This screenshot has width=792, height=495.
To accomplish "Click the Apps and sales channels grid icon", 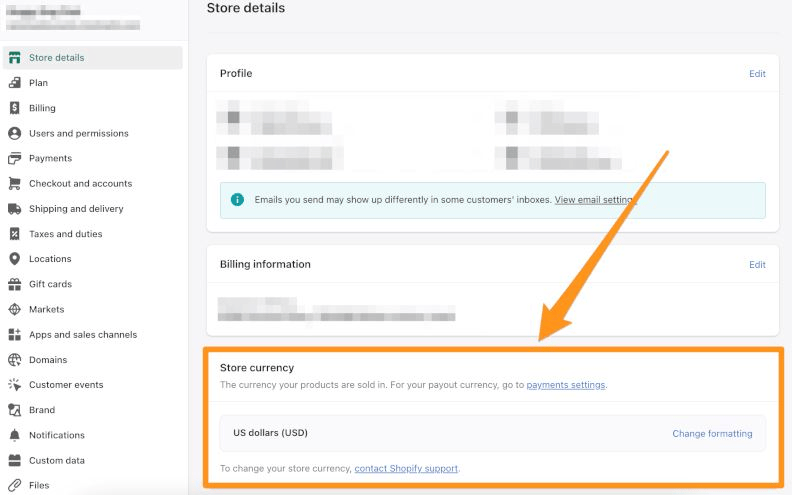I will point(15,334).
